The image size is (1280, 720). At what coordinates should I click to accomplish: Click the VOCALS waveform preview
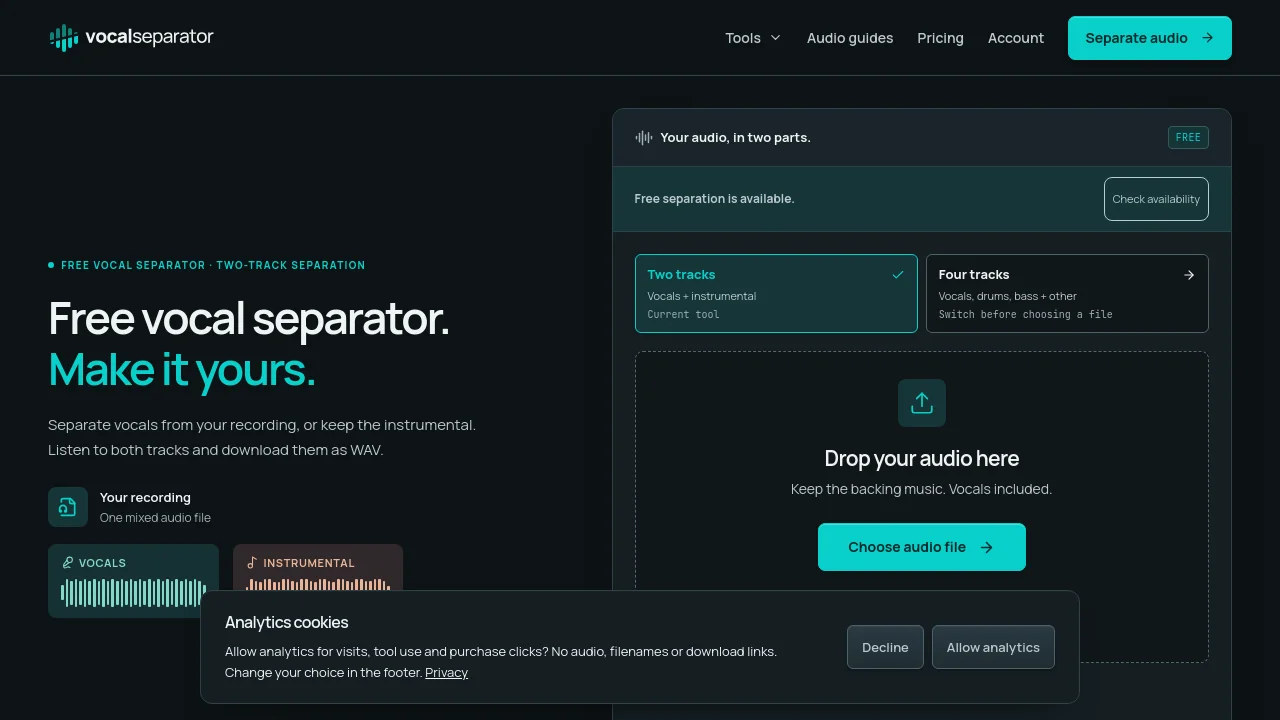133,593
